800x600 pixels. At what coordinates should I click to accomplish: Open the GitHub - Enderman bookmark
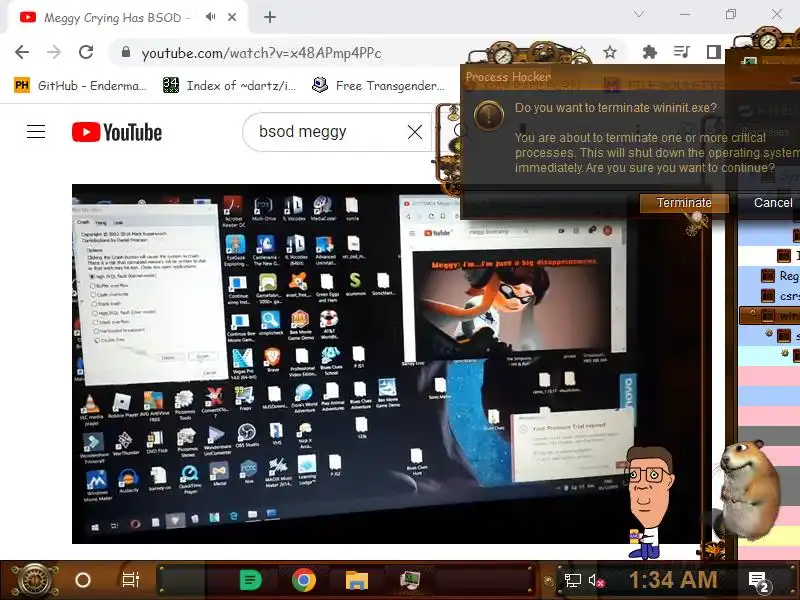(81, 86)
